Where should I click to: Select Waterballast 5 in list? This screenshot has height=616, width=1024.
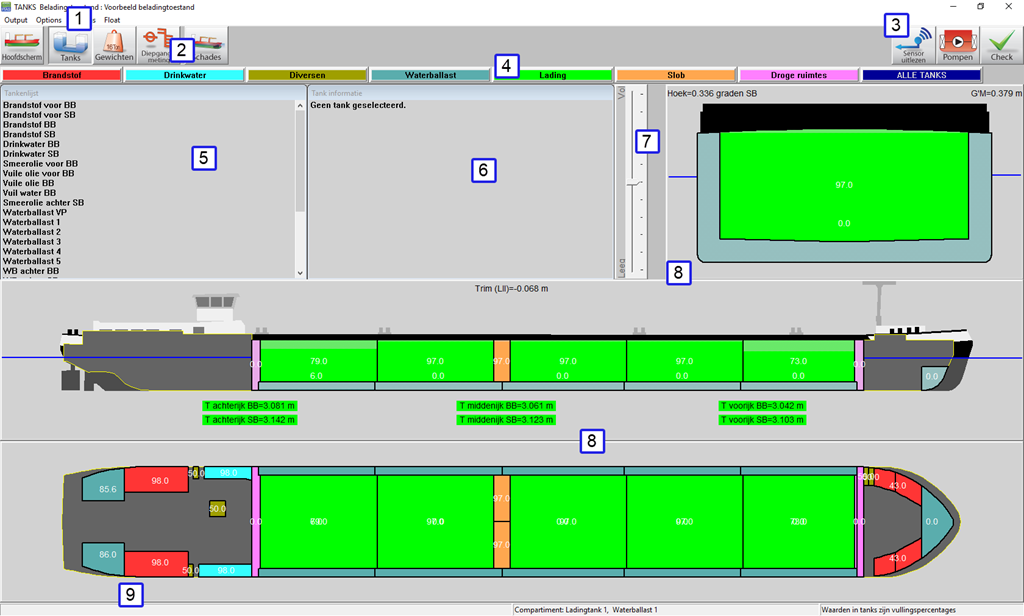pos(32,261)
